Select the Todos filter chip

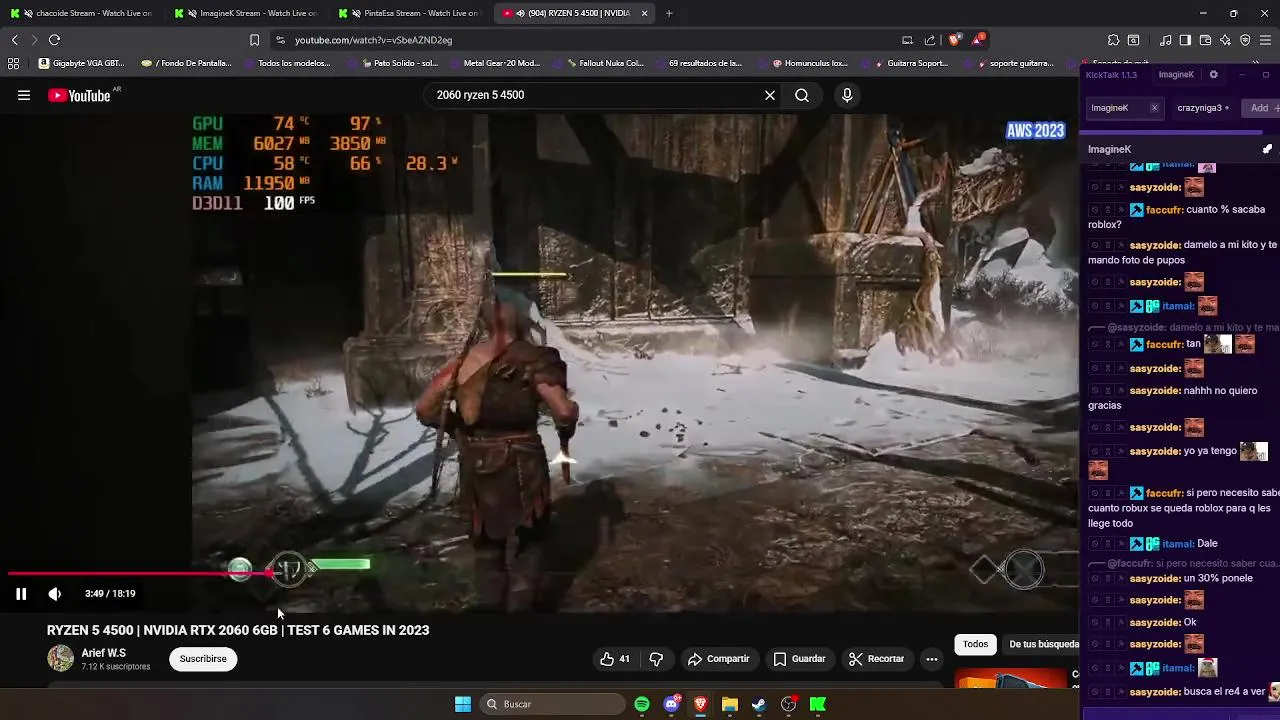click(x=975, y=644)
